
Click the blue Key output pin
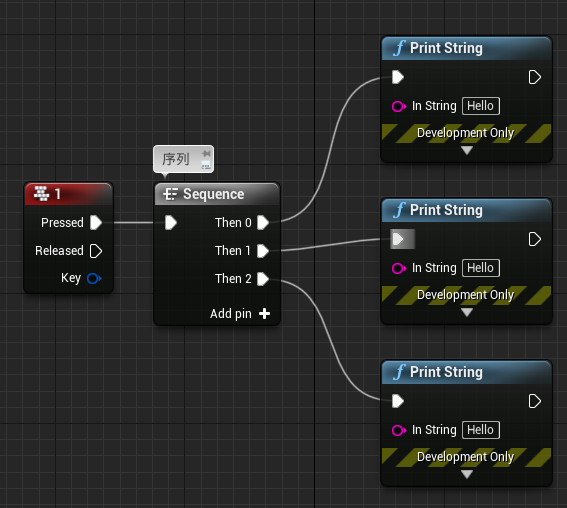(94, 278)
